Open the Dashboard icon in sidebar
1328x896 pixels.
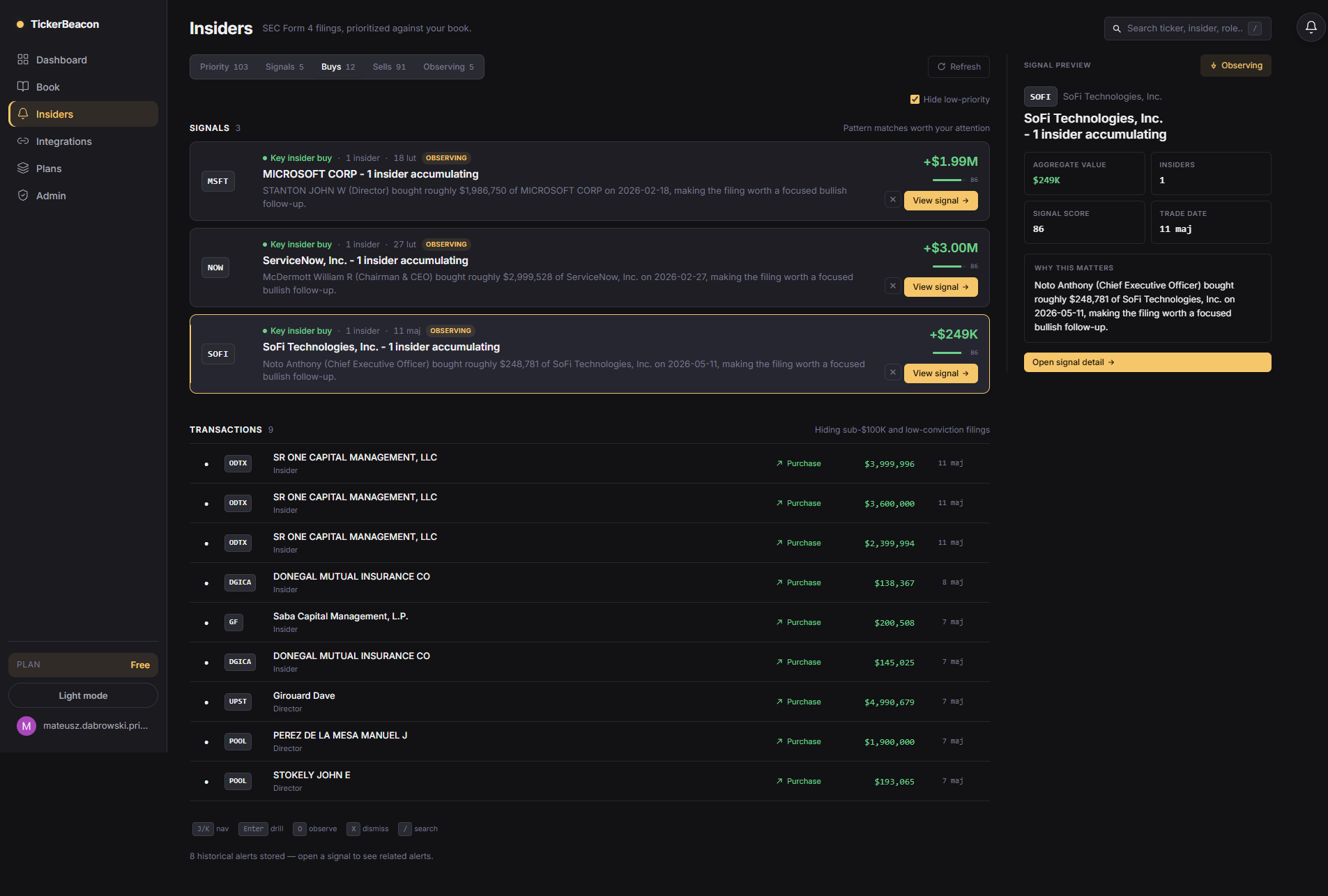[23, 59]
